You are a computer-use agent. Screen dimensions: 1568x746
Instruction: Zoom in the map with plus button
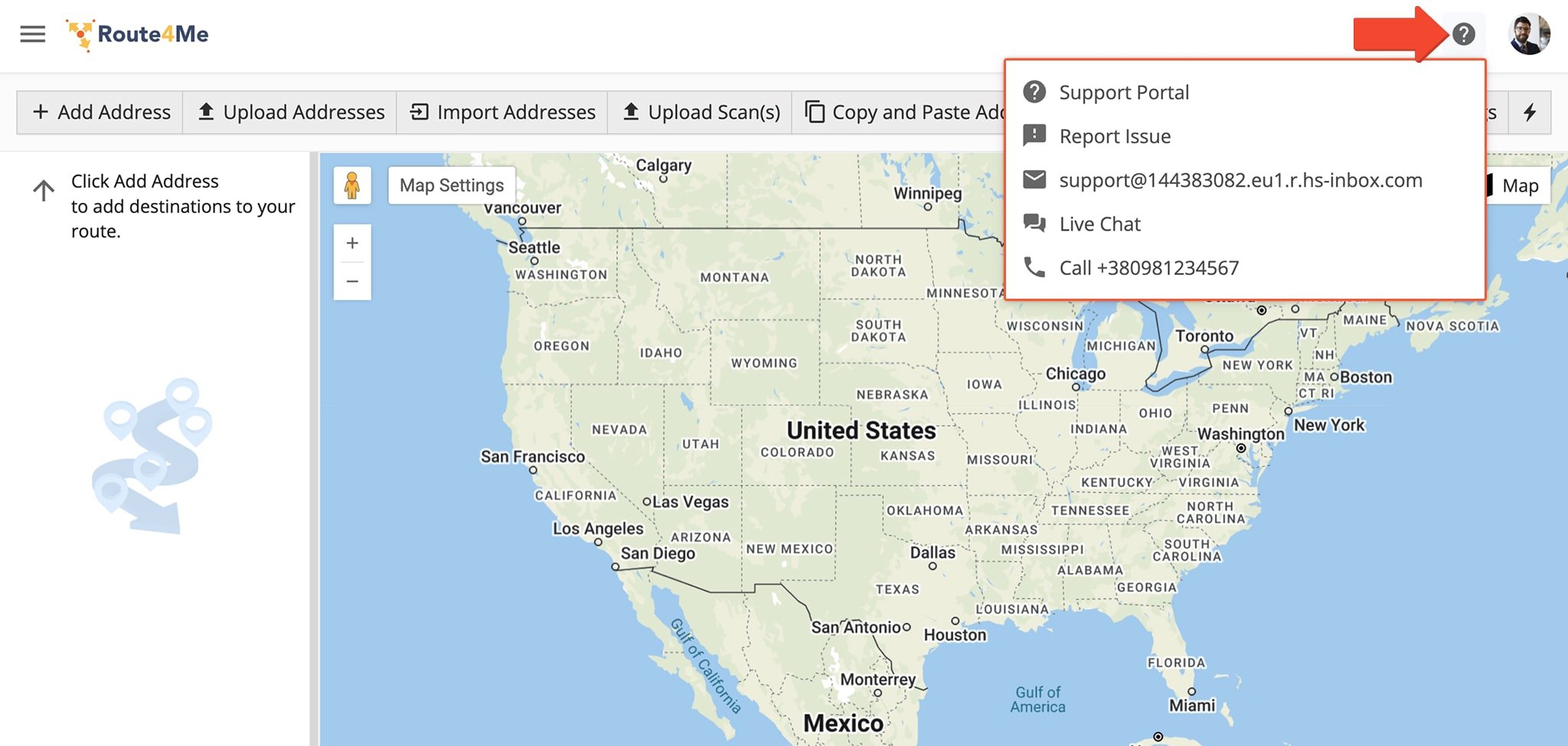pyautogui.click(x=352, y=244)
